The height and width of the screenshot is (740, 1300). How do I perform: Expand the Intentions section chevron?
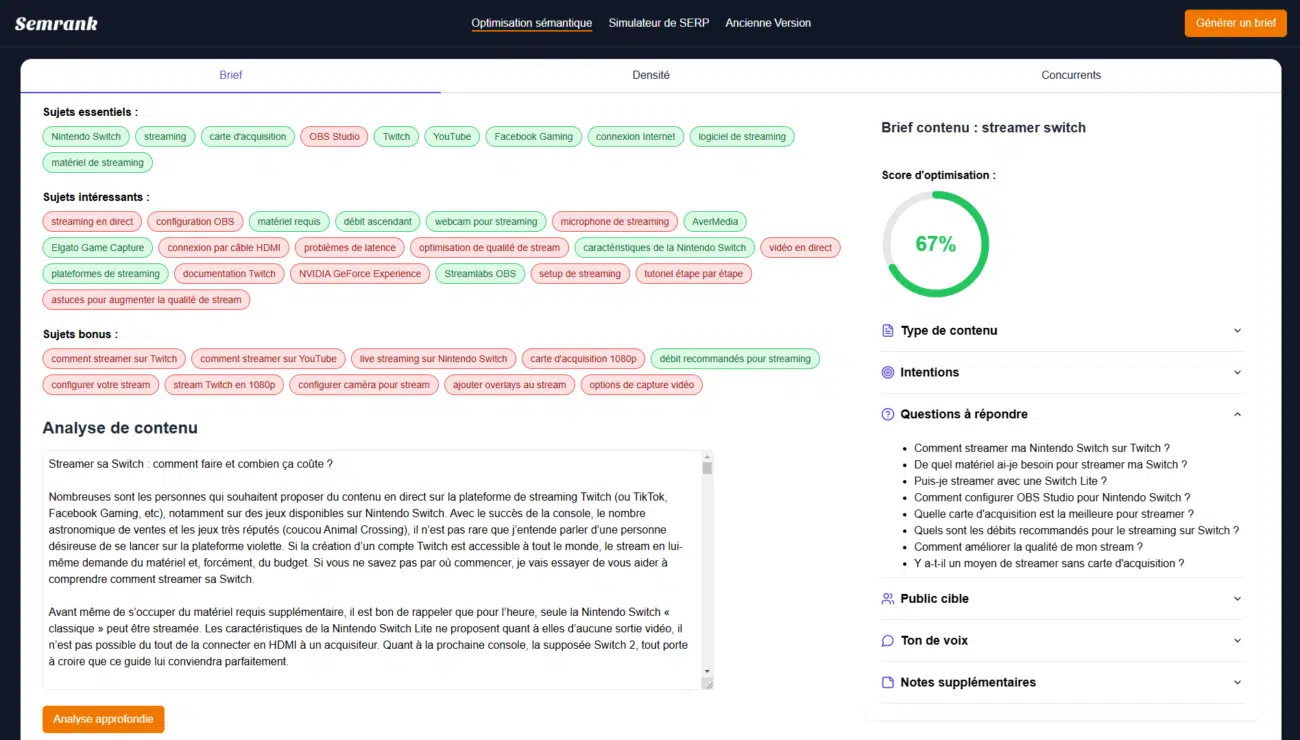(x=1237, y=372)
